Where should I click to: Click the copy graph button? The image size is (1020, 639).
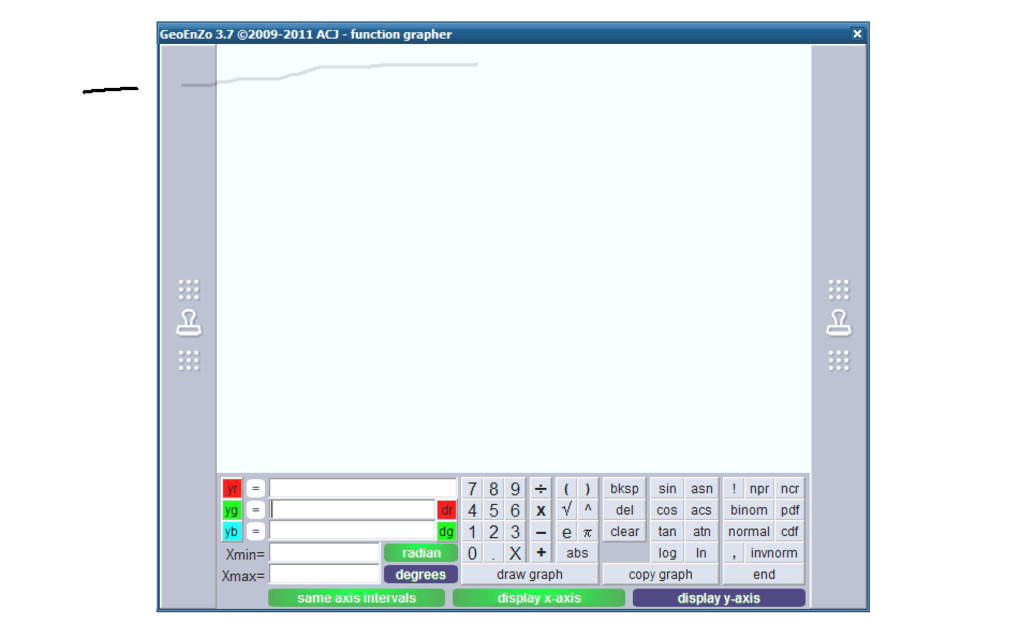(660, 575)
